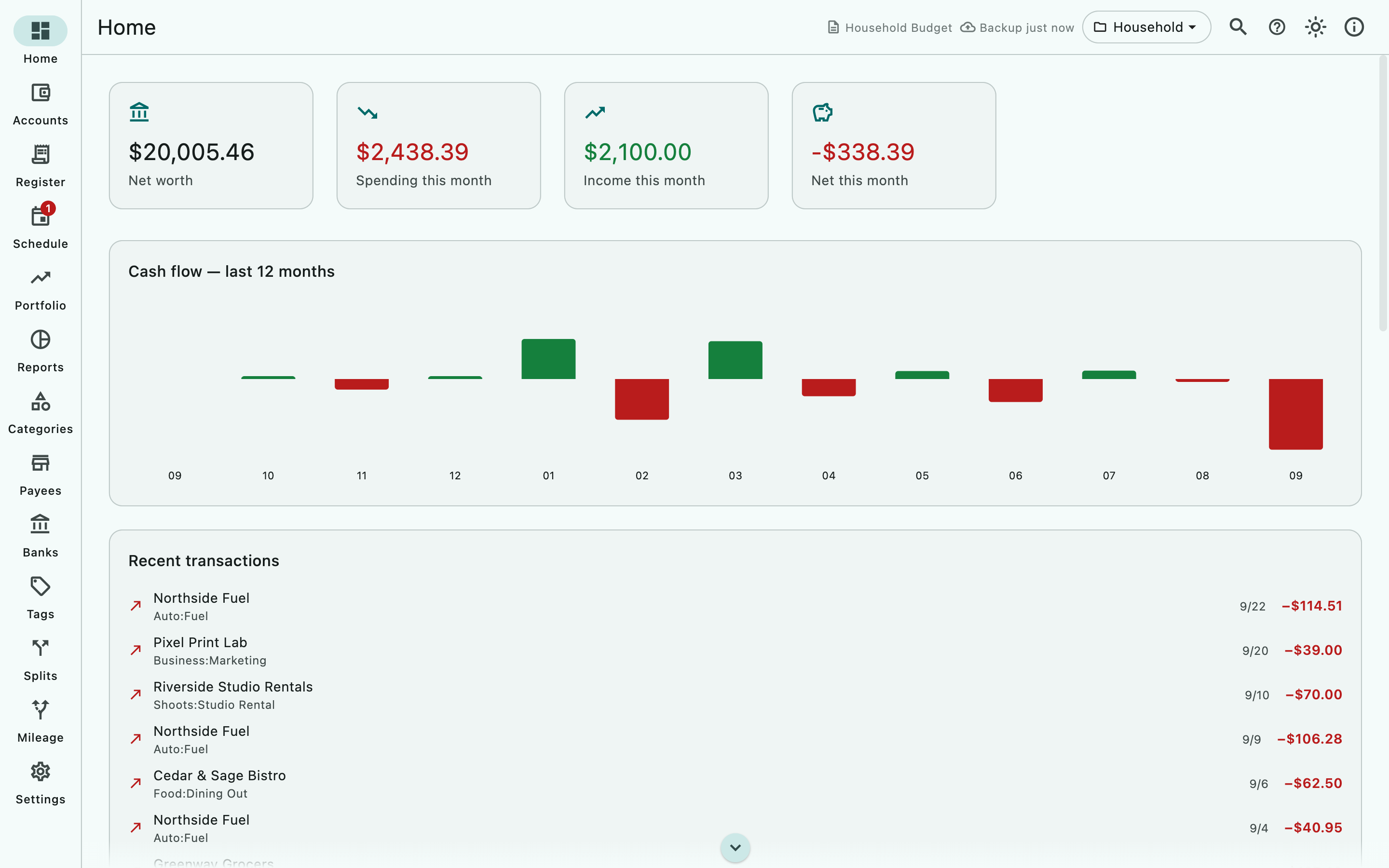Screen dimensions: 1389x868
Task: Open the info circle icon
Action: [x=1354, y=27]
